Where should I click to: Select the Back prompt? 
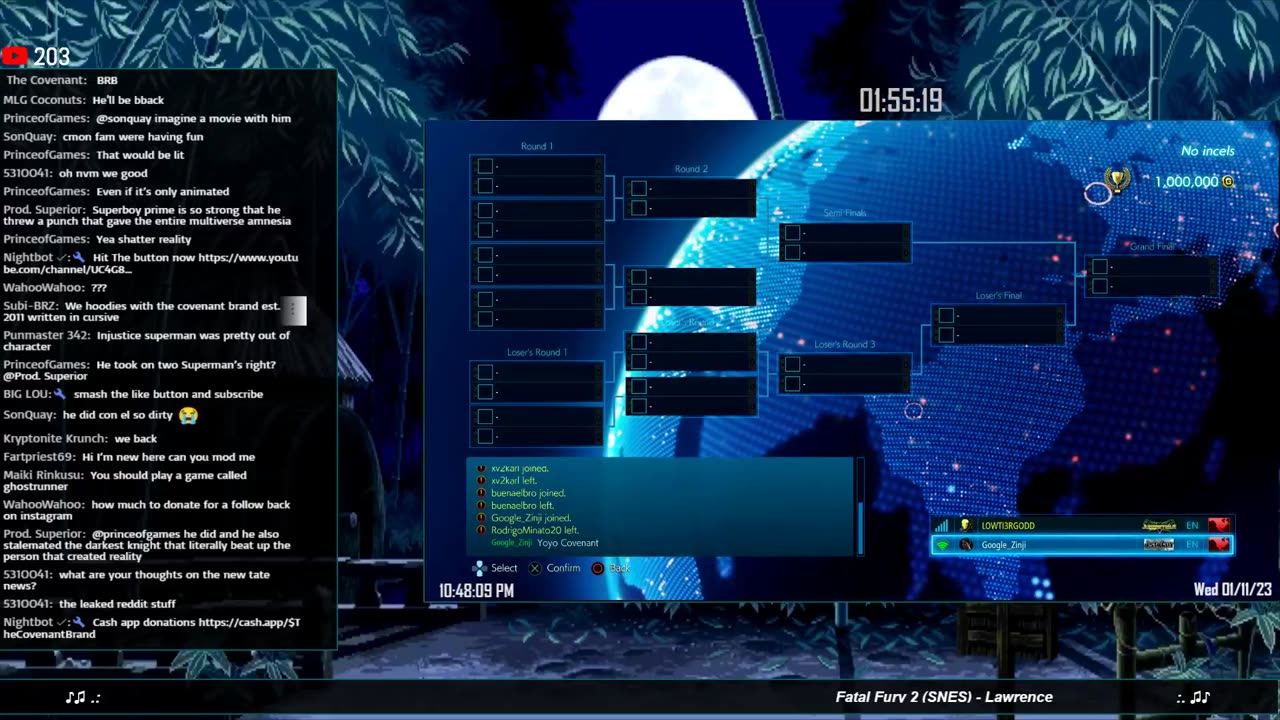click(x=611, y=568)
